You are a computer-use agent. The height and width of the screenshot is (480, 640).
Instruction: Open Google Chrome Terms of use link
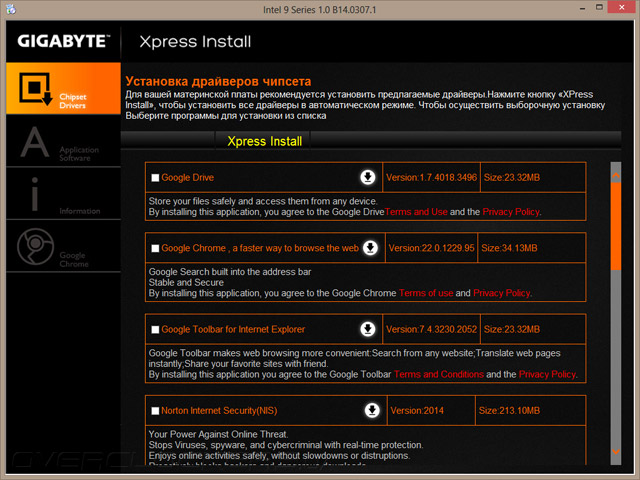point(426,293)
